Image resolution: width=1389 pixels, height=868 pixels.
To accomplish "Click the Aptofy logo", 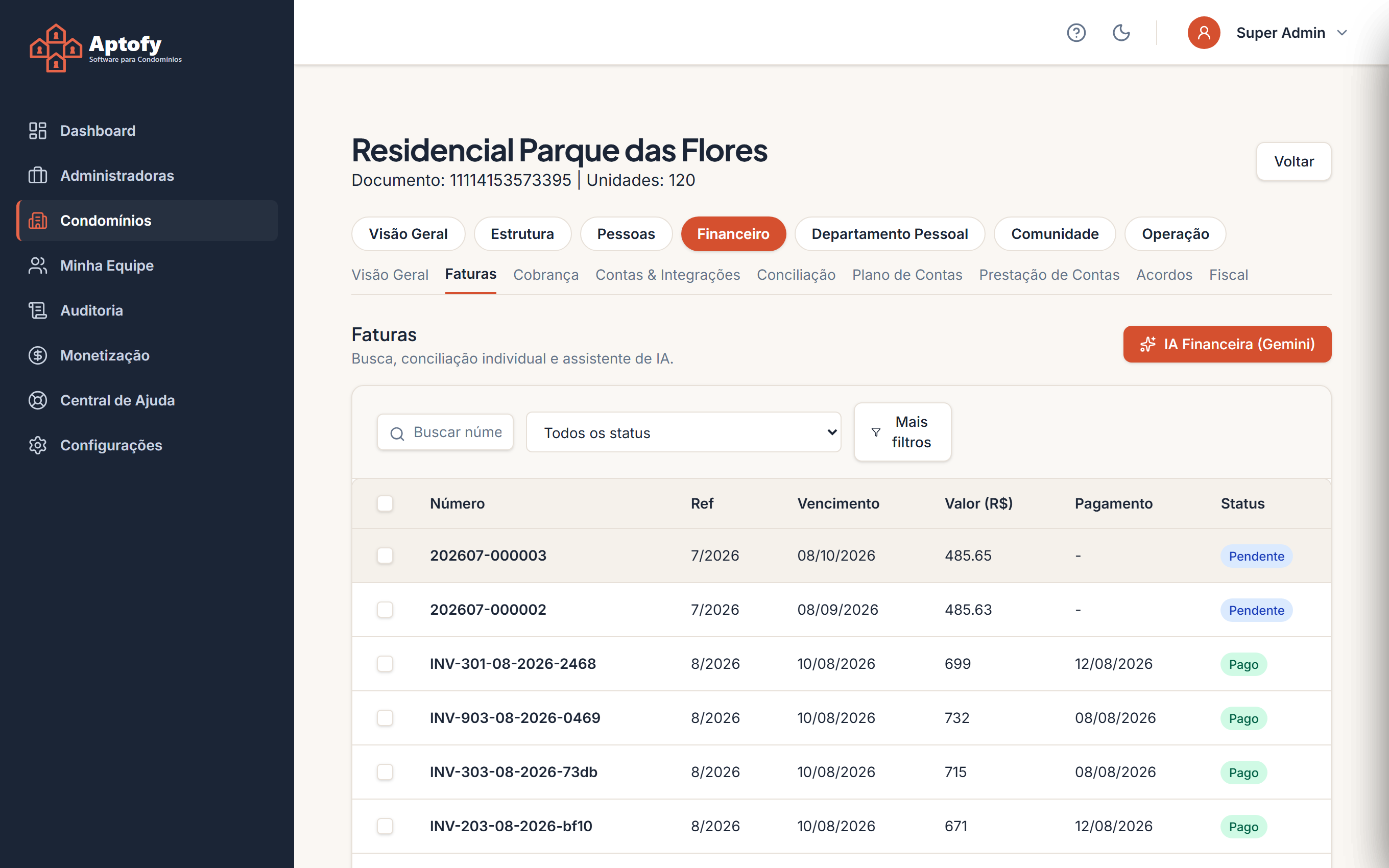I will pyautogui.click(x=106, y=47).
